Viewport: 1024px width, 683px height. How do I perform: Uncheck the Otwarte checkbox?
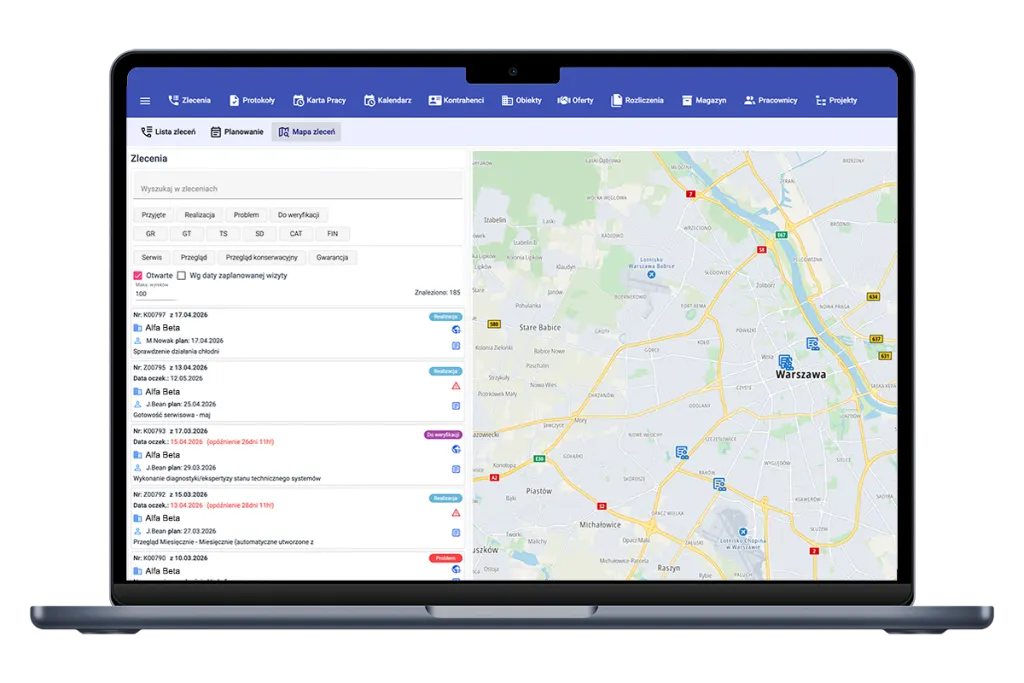coord(138,276)
